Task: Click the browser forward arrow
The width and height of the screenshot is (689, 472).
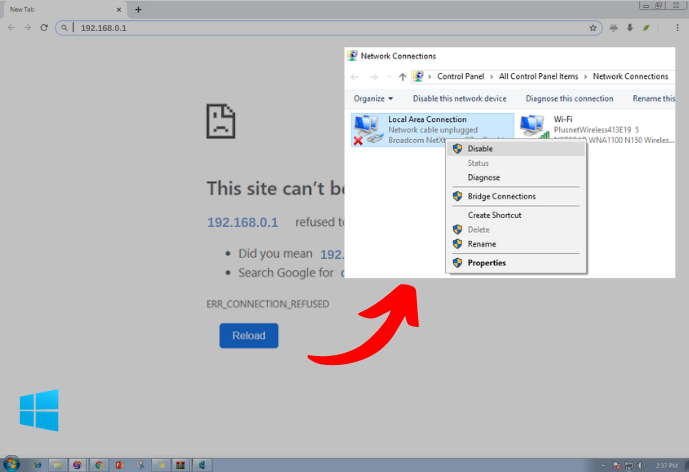Action: [28, 28]
